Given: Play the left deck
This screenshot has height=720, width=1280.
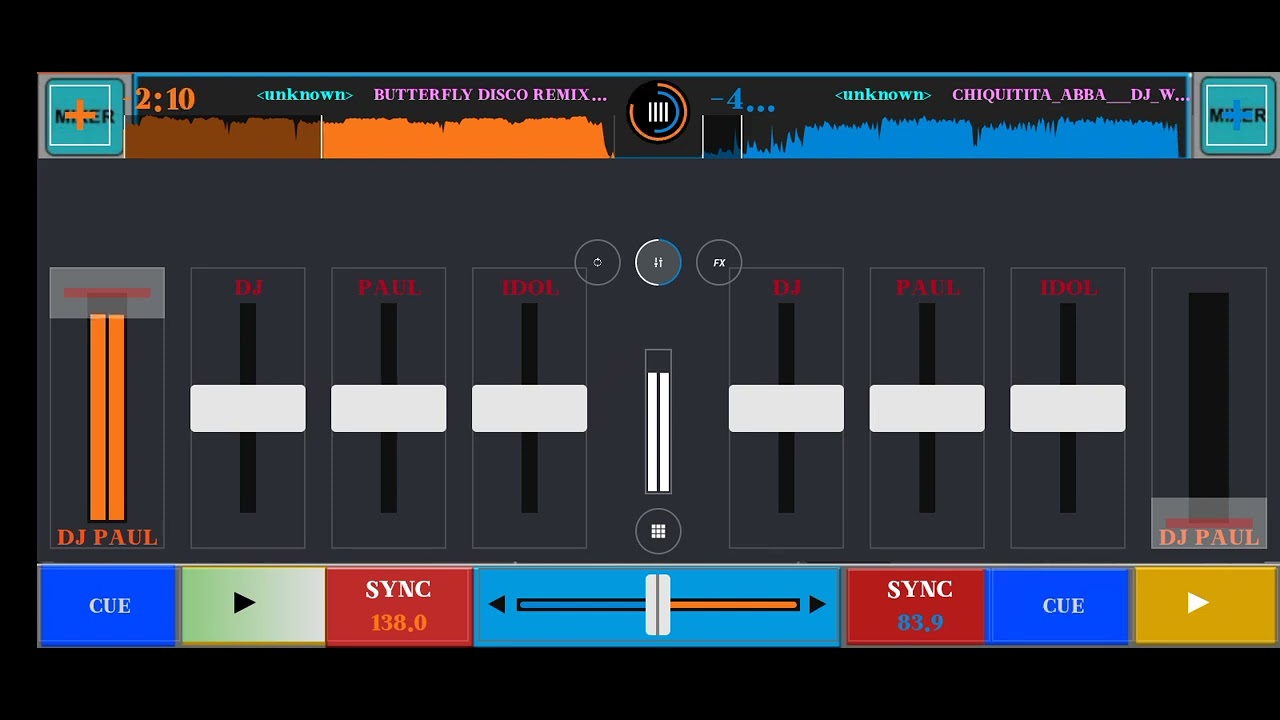Looking at the screenshot, I should tap(253, 605).
